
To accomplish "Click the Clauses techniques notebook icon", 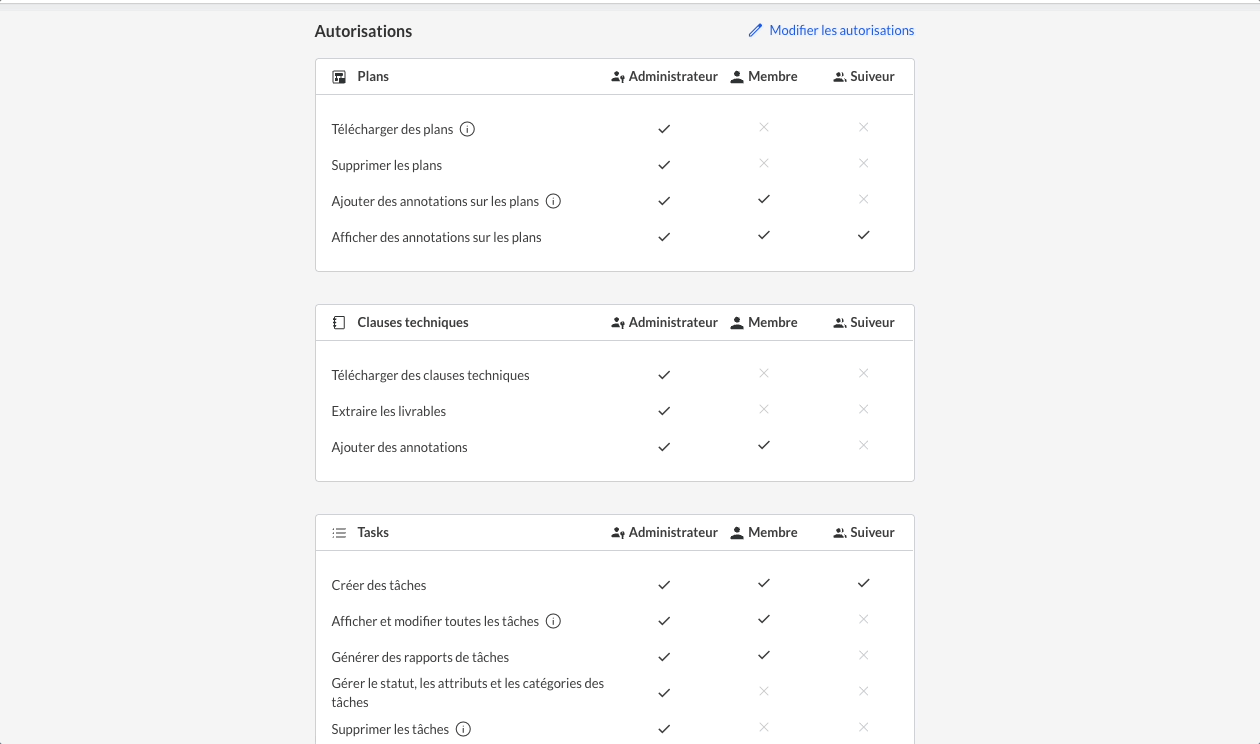I will coord(339,323).
